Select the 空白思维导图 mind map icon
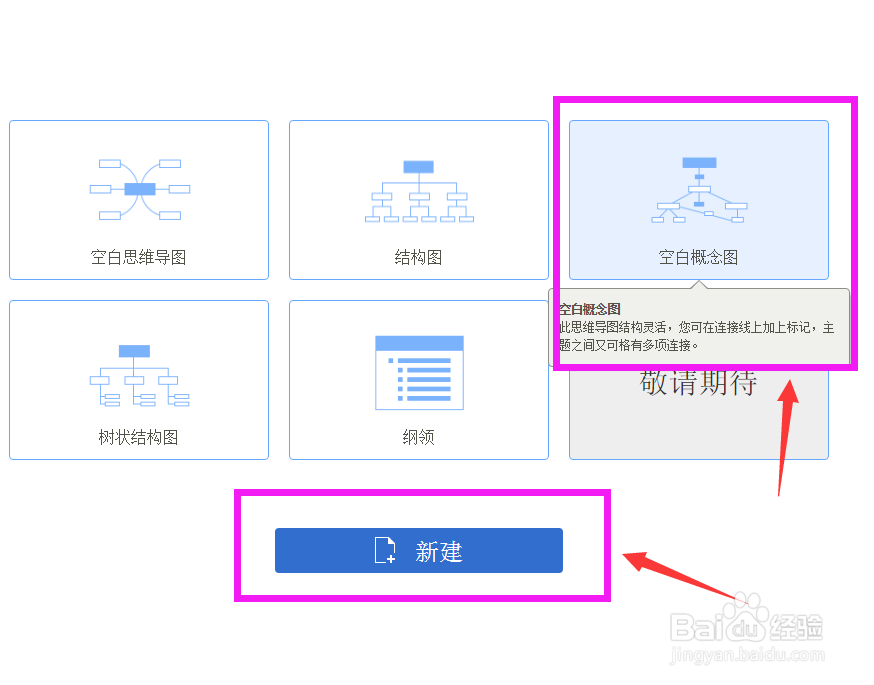The image size is (874, 685). point(138,188)
